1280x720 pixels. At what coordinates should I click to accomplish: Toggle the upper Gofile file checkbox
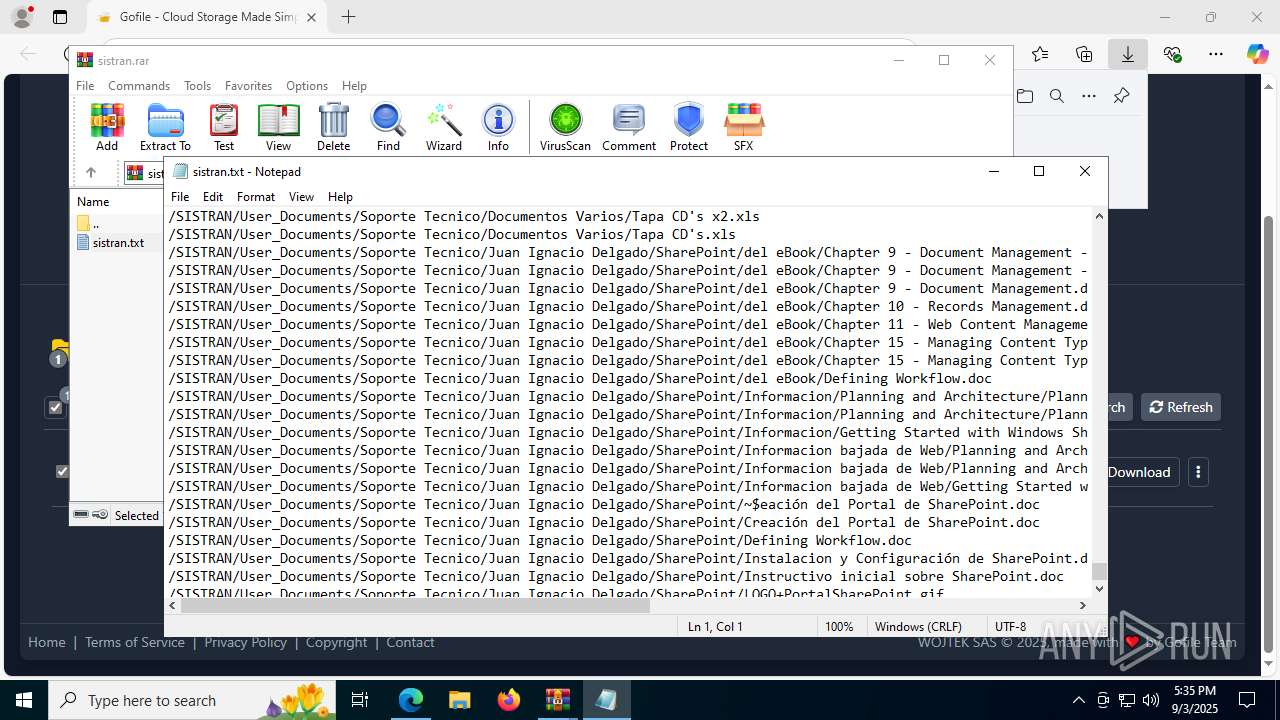pos(56,407)
